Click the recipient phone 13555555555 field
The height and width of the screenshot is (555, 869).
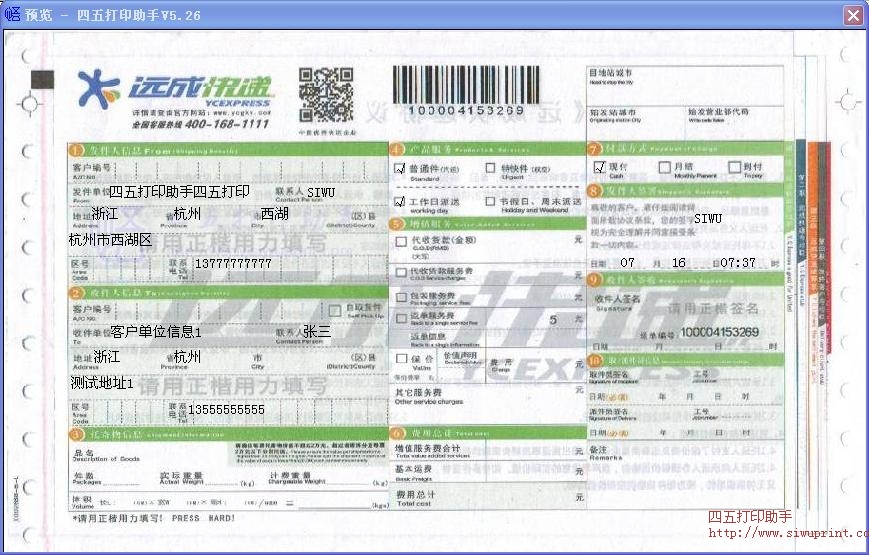coord(227,410)
